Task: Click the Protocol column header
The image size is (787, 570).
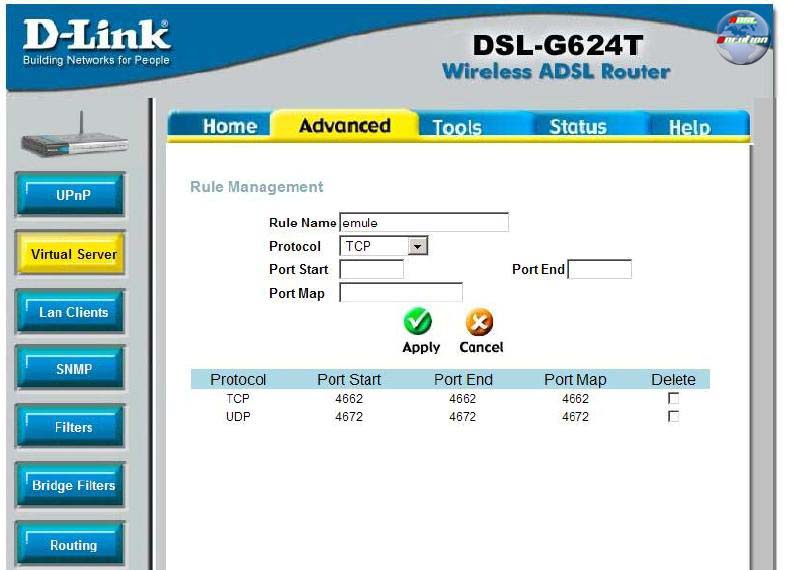Action: point(238,379)
